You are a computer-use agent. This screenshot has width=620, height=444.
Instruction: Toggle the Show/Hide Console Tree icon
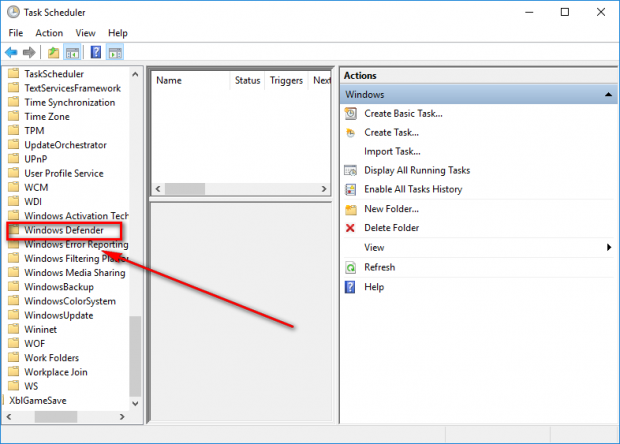tap(72, 52)
